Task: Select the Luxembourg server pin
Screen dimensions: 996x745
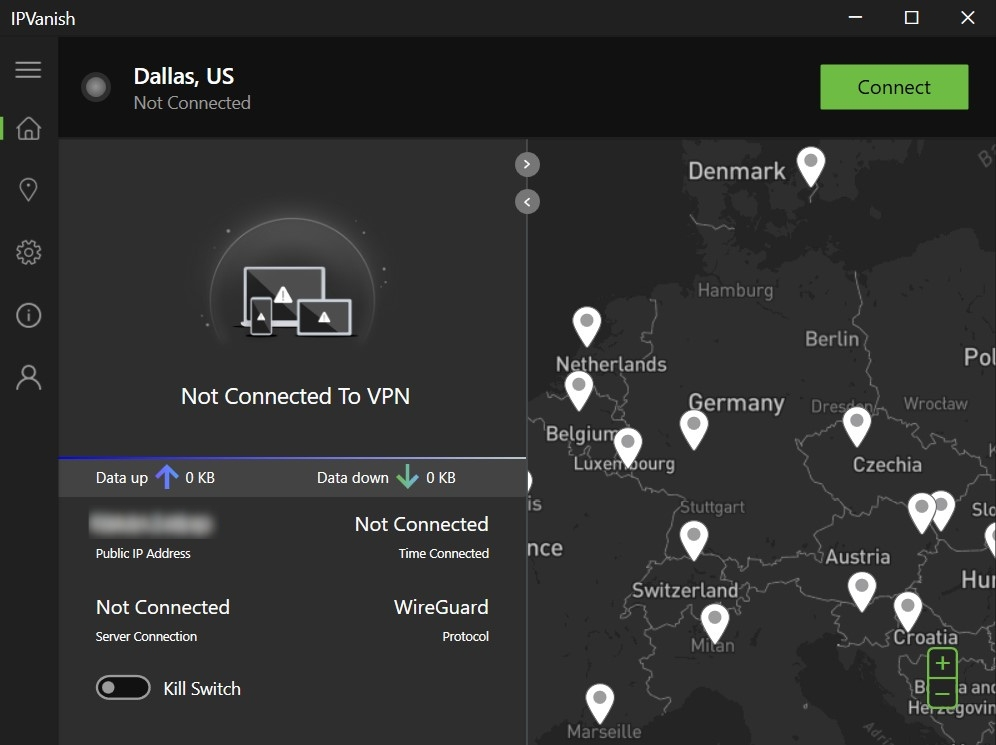Action: pyautogui.click(x=628, y=447)
